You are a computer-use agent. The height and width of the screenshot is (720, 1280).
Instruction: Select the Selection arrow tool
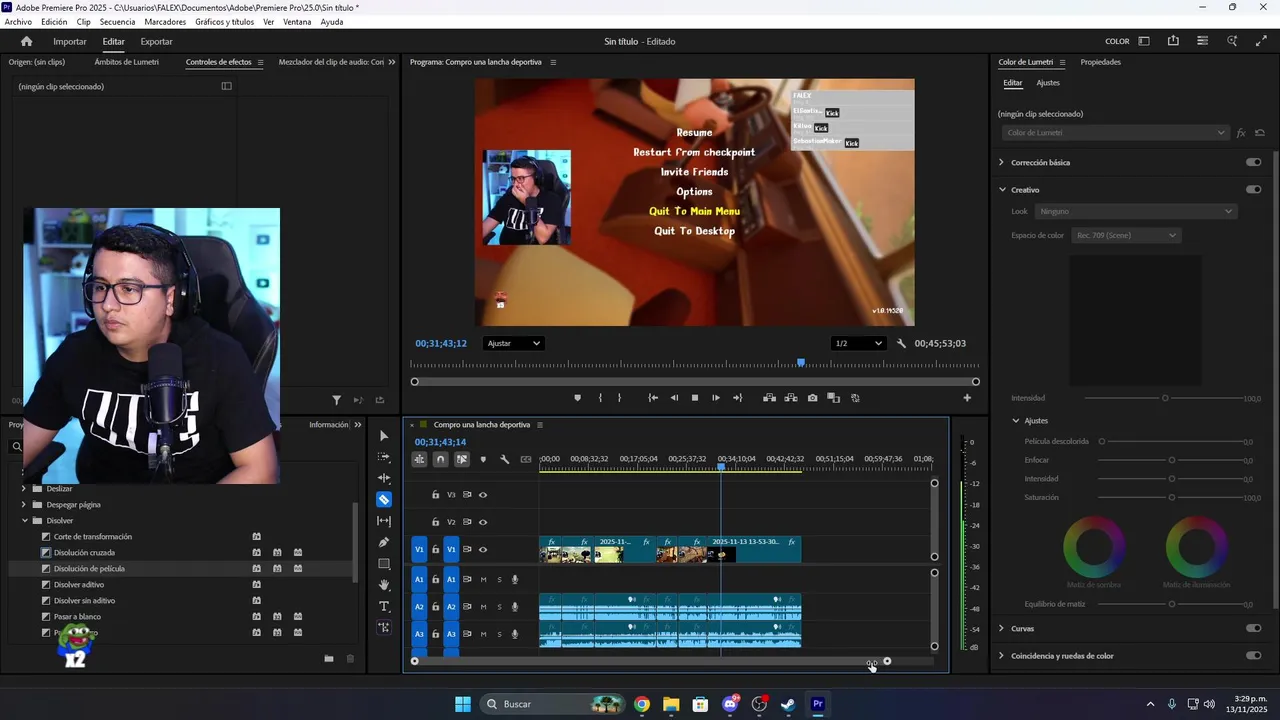[384, 436]
